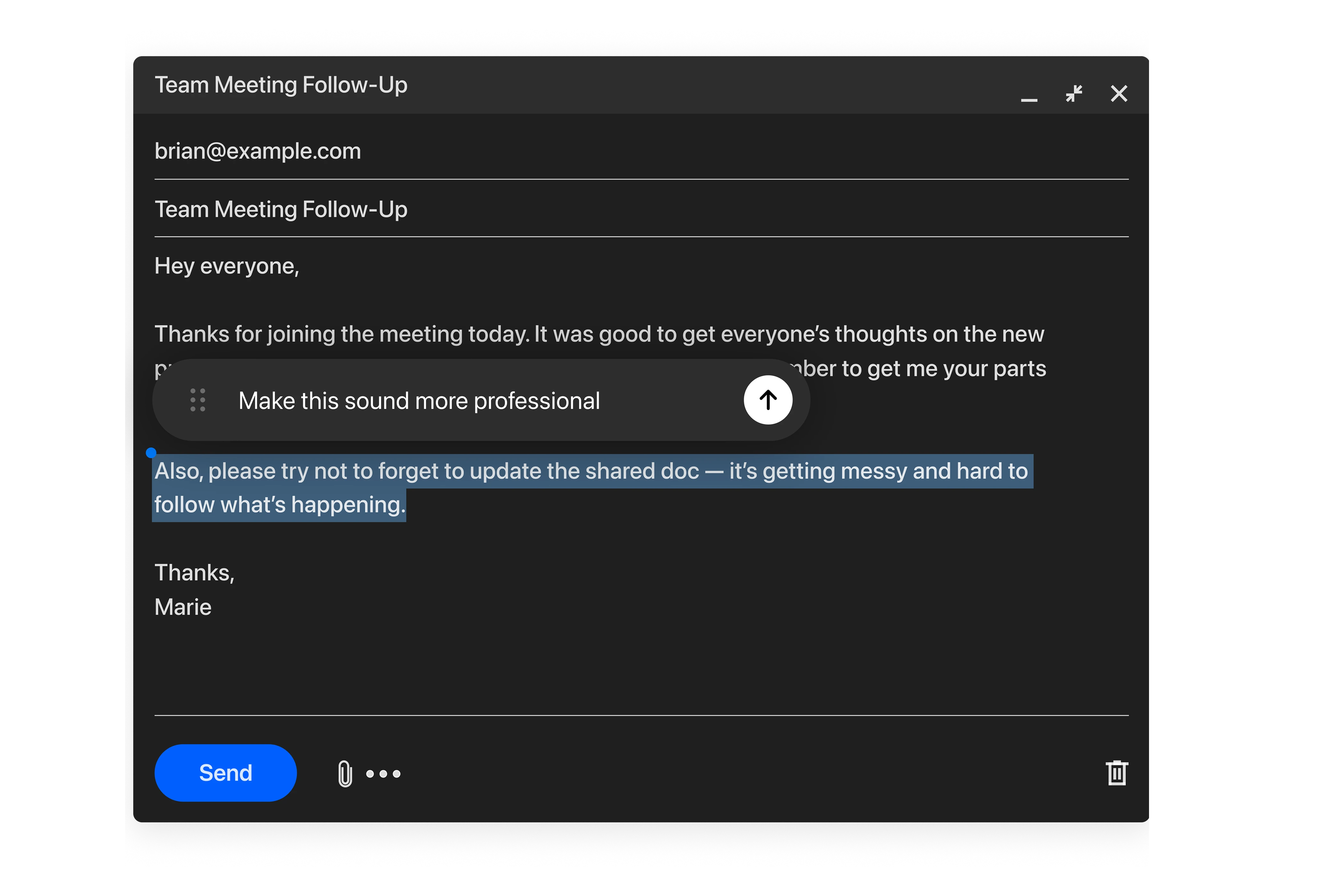Edit the subject line Team Meeting Follow-Up
This screenshot has height=896, width=1341.
[281, 209]
